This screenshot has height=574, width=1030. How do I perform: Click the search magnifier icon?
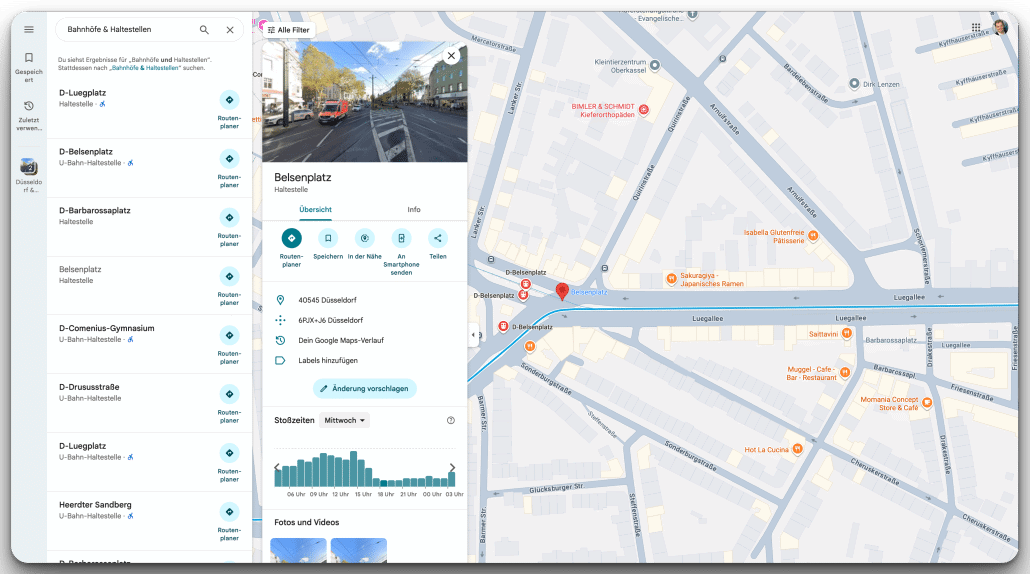point(205,30)
